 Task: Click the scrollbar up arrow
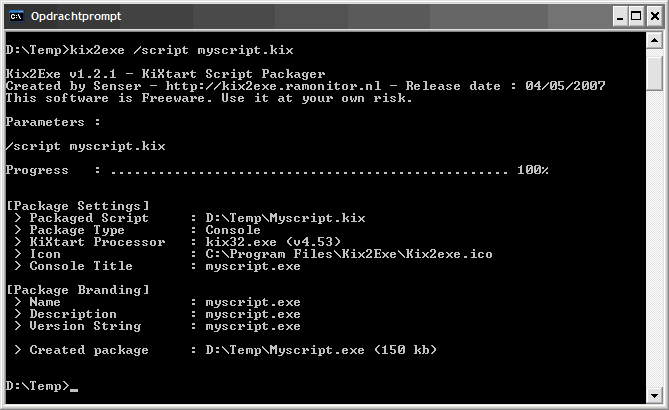pos(654,40)
